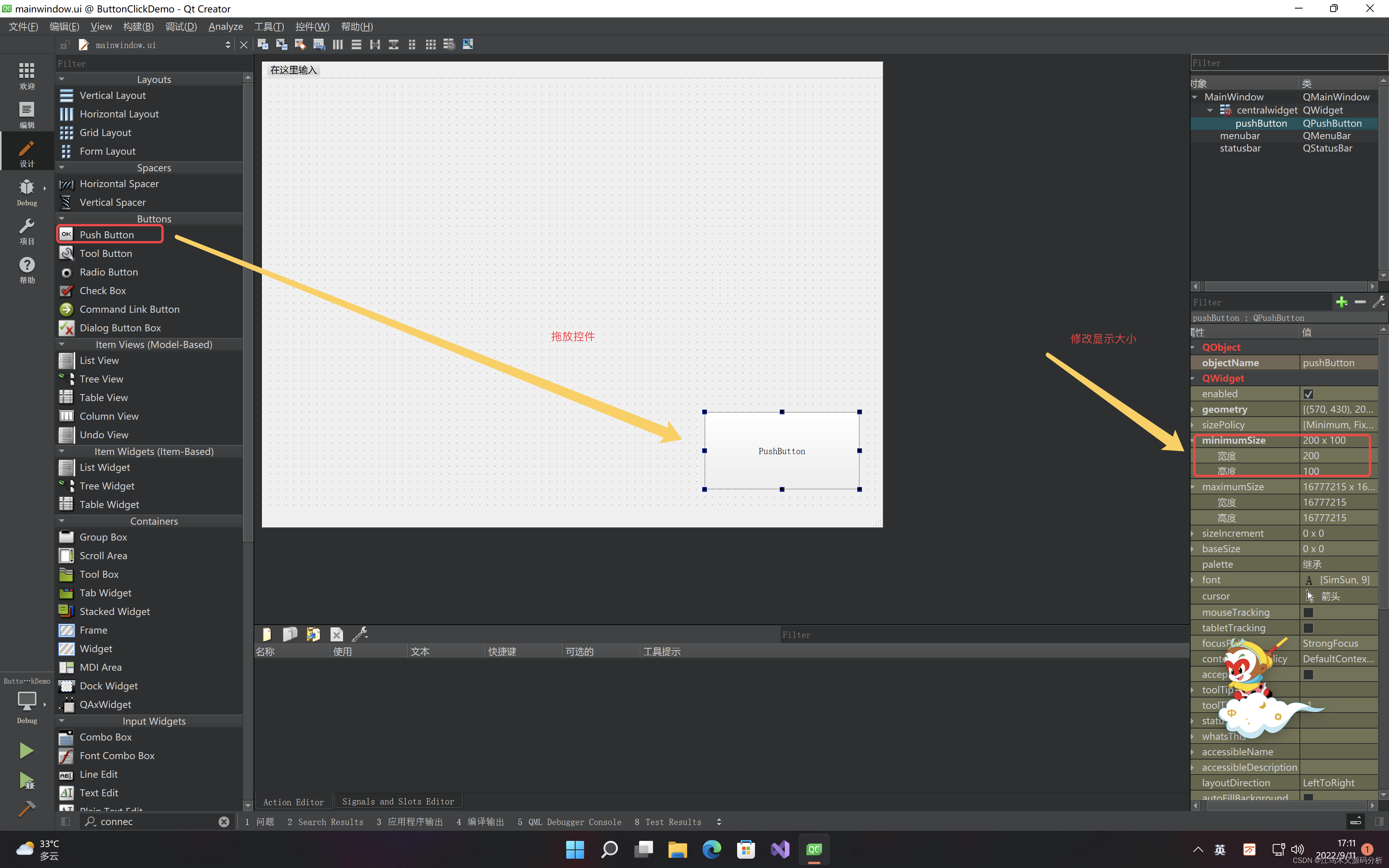This screenshot has height=868, width=1389.
Task: Click the green Run button in sidebar
Action: coord(26,750)
